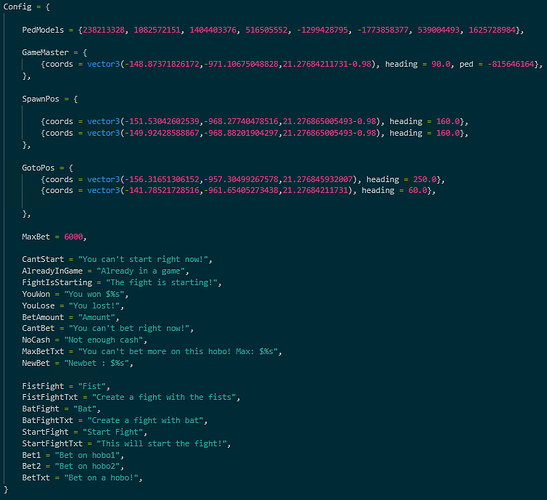Click the 'BetAmount' key name
The width and height of the screenshot is (547, 500).
(x=43, y=317)
